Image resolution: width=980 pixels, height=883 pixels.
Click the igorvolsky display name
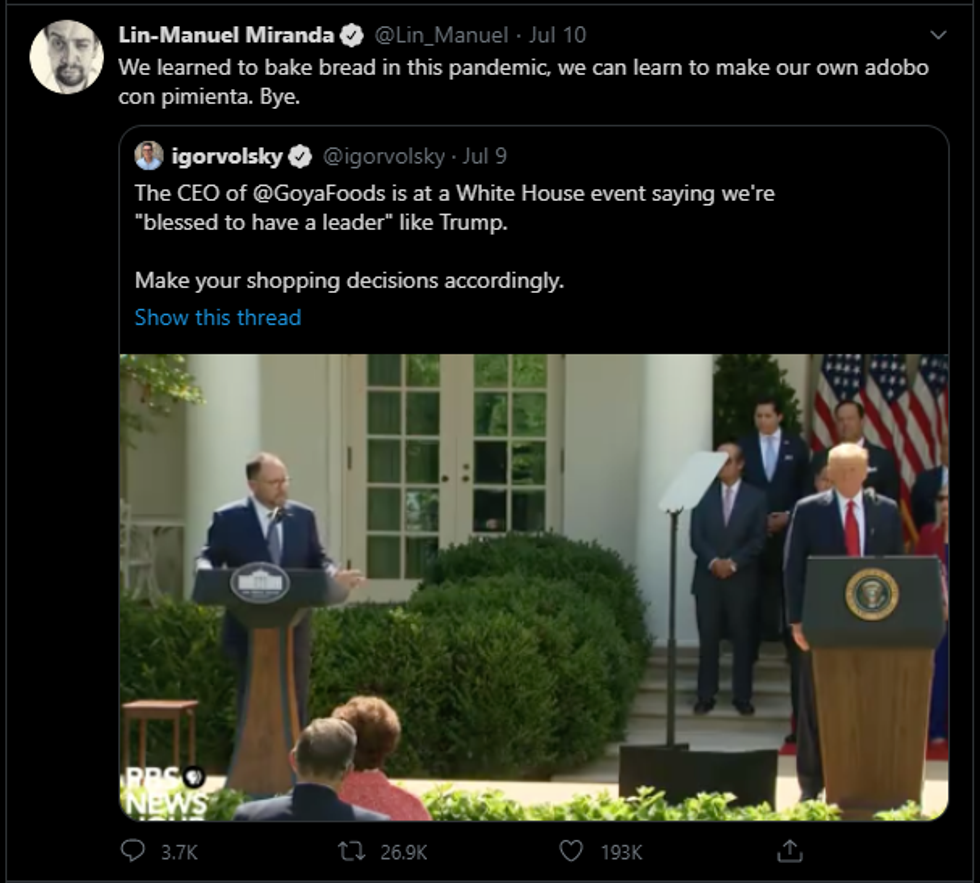228,156
